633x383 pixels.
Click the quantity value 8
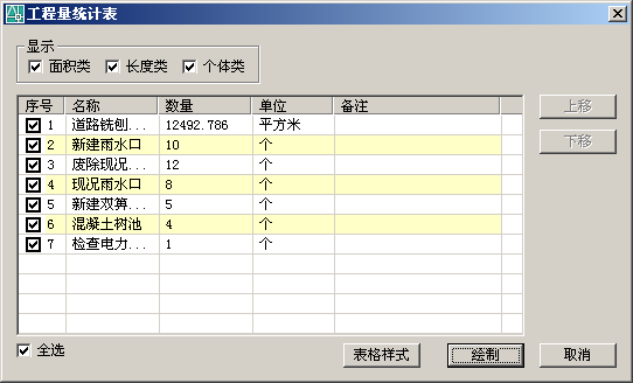click(169, 185)
